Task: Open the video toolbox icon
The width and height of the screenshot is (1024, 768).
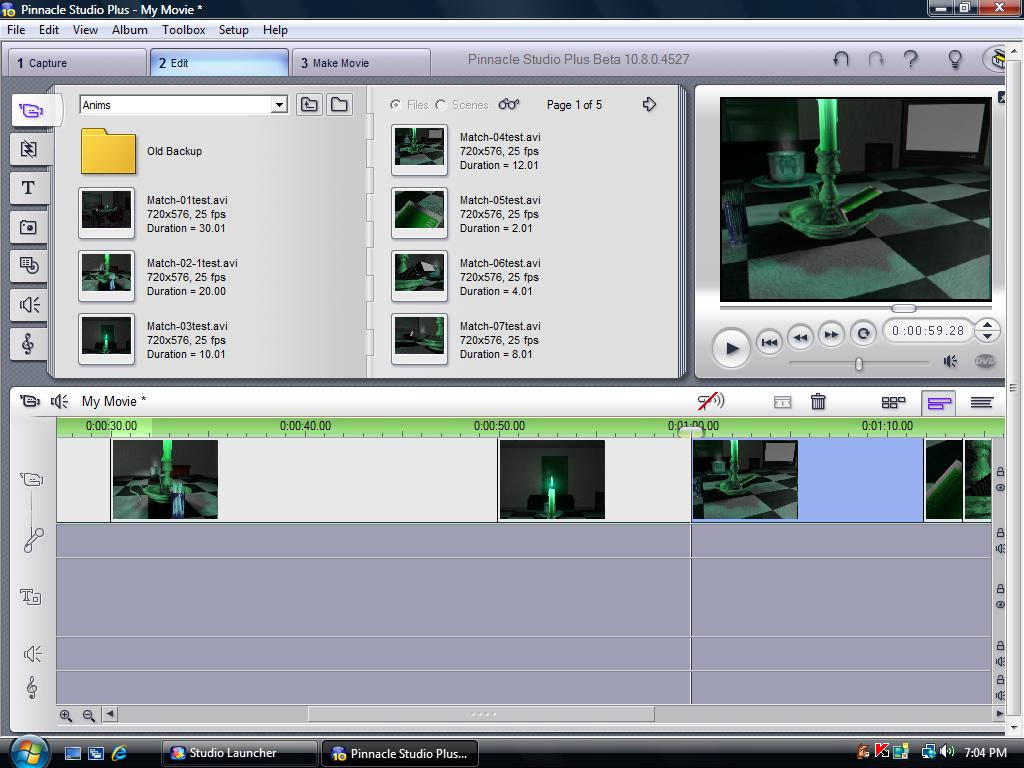Action: click(x=30, y=401)
